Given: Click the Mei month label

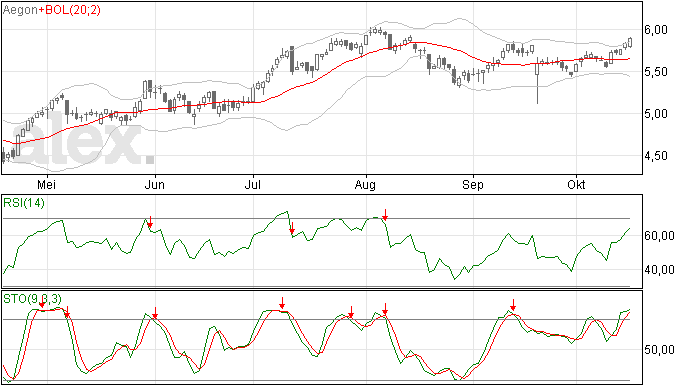Looking at the screenshot, I should 46,184.
